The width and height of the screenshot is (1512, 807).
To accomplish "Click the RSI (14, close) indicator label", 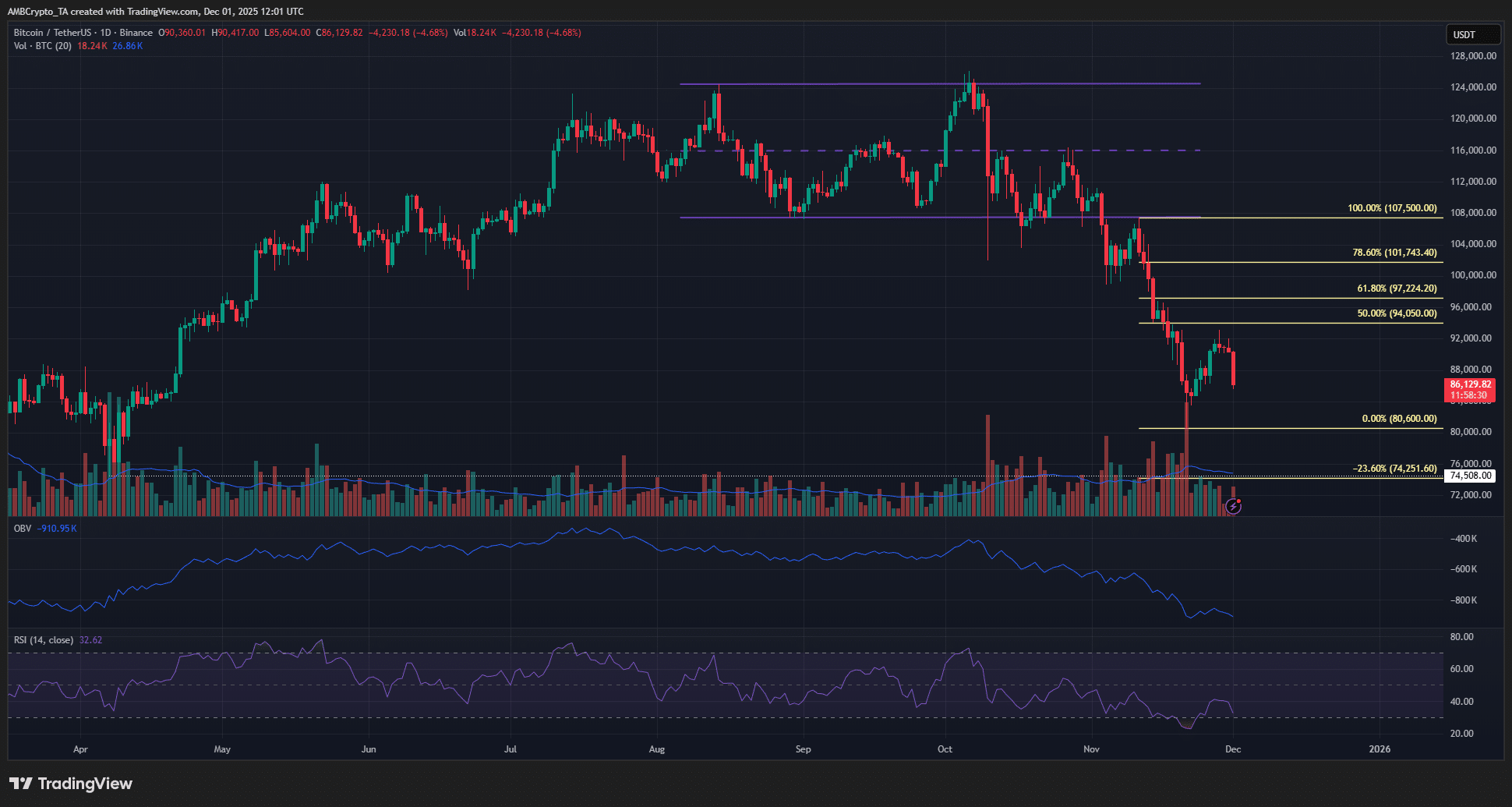I will [x=44, y=640].
